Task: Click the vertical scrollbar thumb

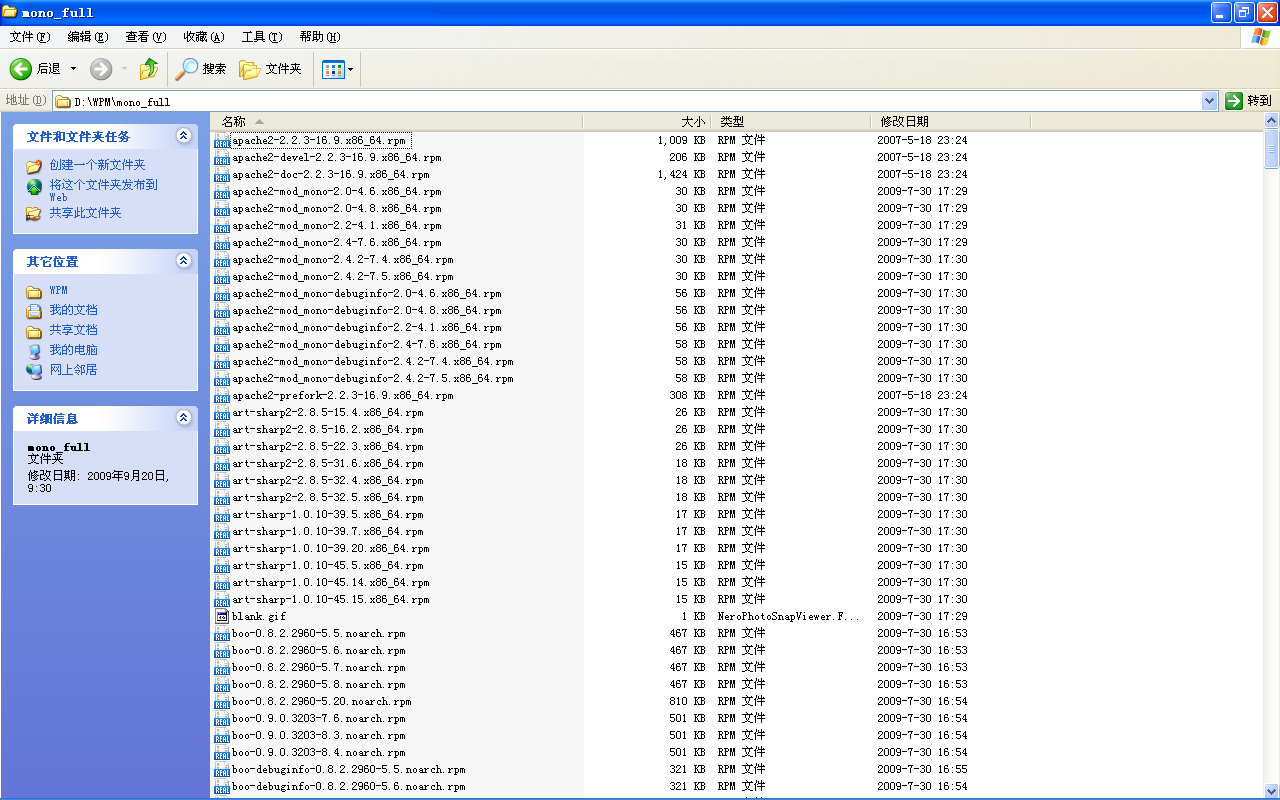Action: (x=1272, y=149)
